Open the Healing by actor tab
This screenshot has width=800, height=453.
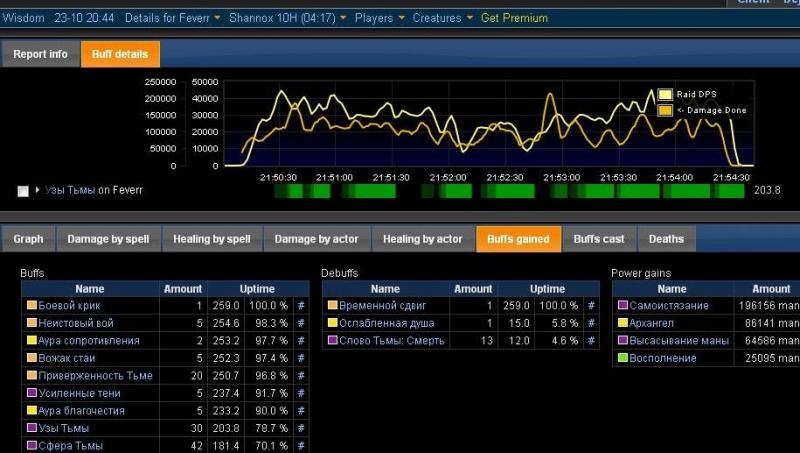[422, 239]
